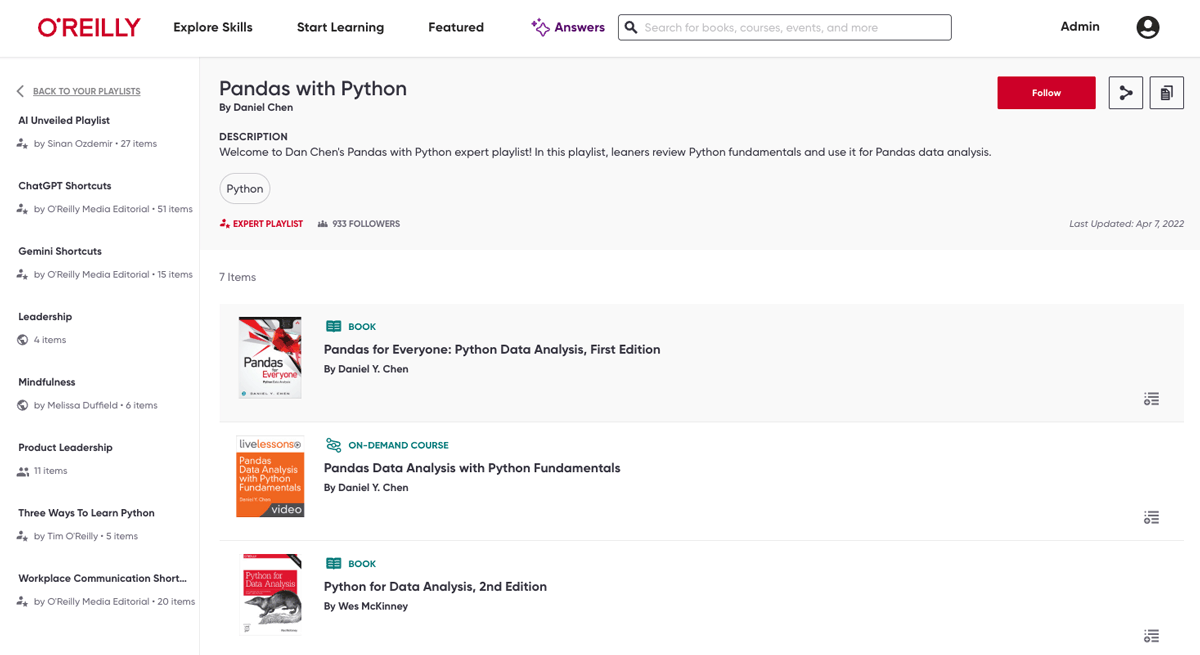Share this playlist
Viewport: 1200px width, 655px height.
coord(1126,93)
